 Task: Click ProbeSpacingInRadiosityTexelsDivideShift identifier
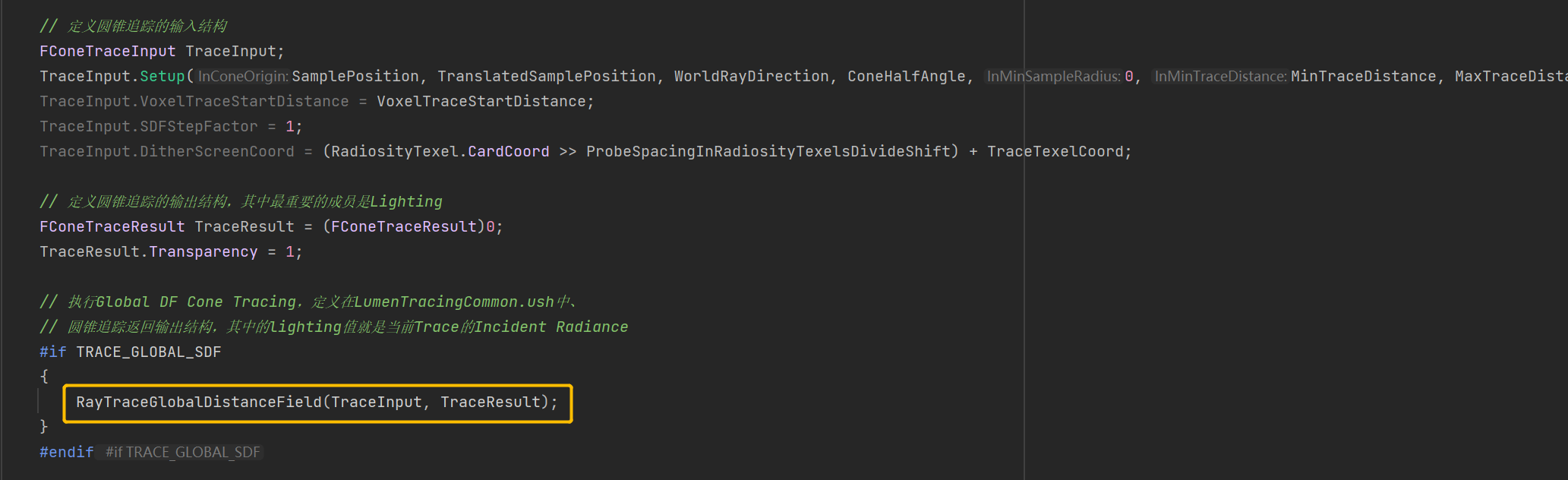(x=768, y=151)
